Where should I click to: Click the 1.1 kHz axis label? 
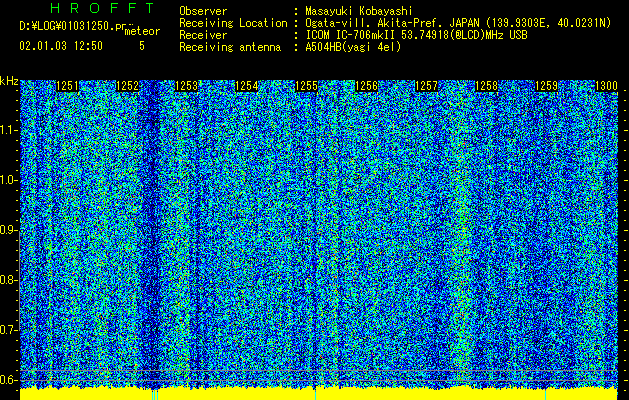click(8, 130)
